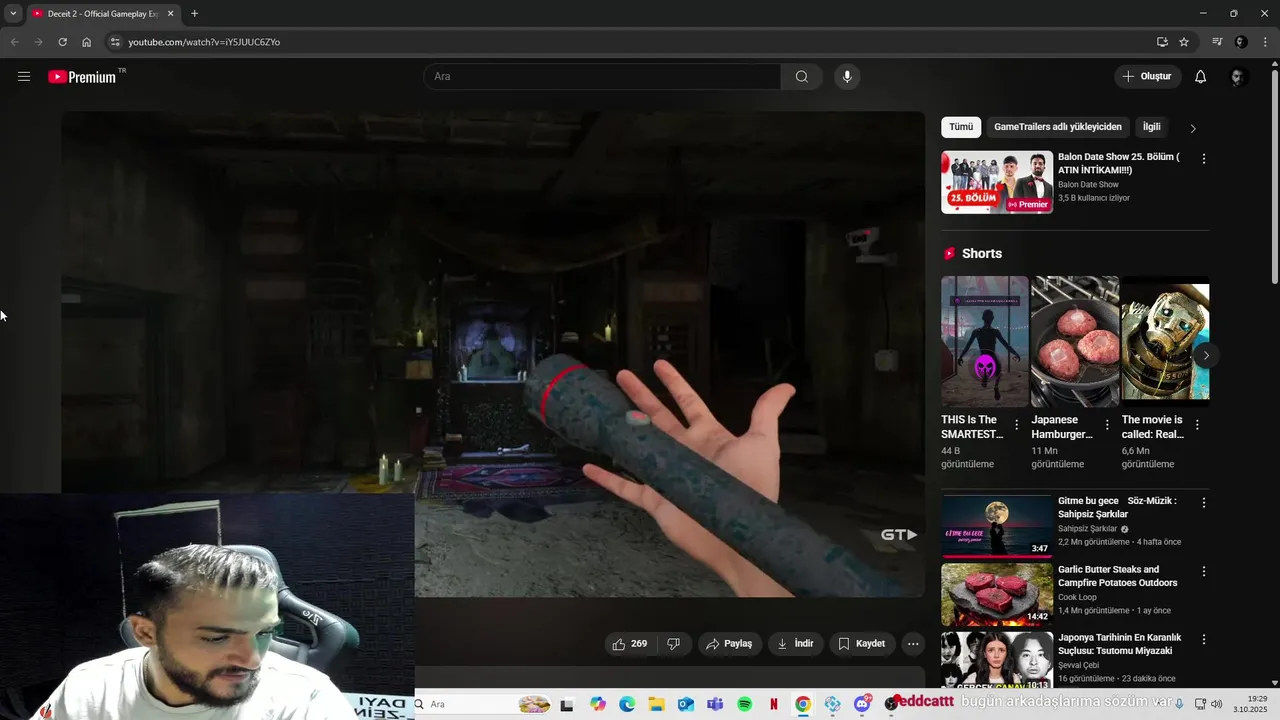
Task: Open Chrome media controls icon
Action: point(1217,42)
